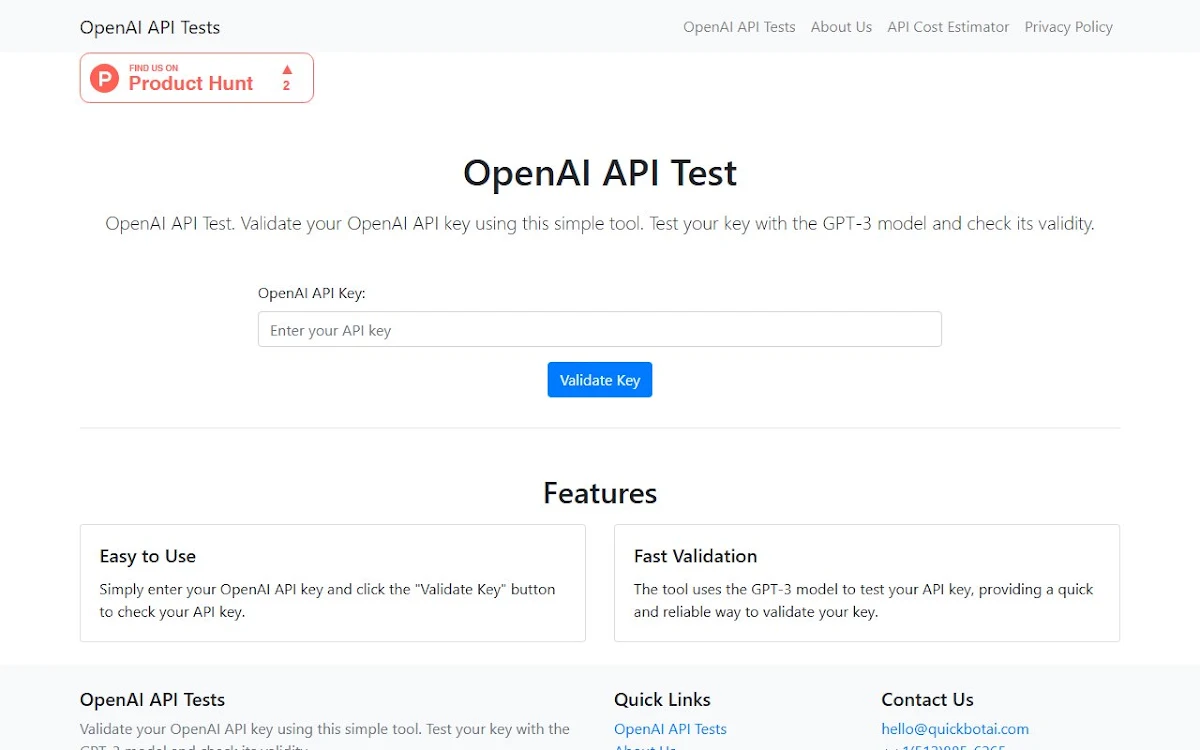The height and width of the screenshot is (750, 1200).
Task: Email hello@quickbotai.com link
Action: [x=955, y=729]
